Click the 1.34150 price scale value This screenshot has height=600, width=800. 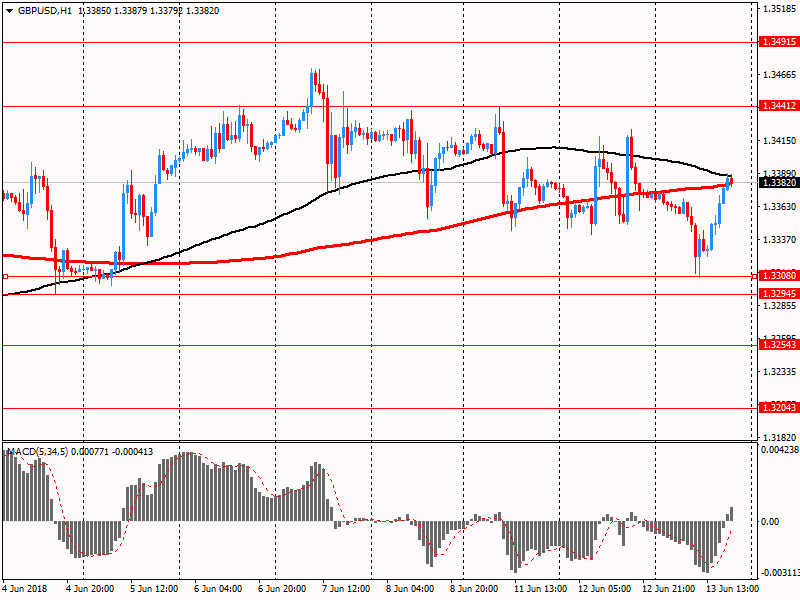pyautogui.click(x=779, y=140)
